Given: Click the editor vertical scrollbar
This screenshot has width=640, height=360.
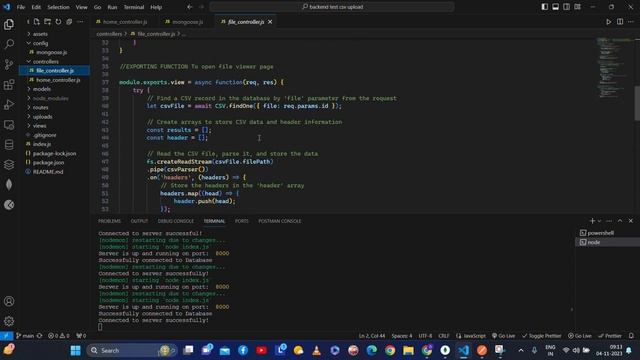Looking at the screenshot, I should click(637, 103).
